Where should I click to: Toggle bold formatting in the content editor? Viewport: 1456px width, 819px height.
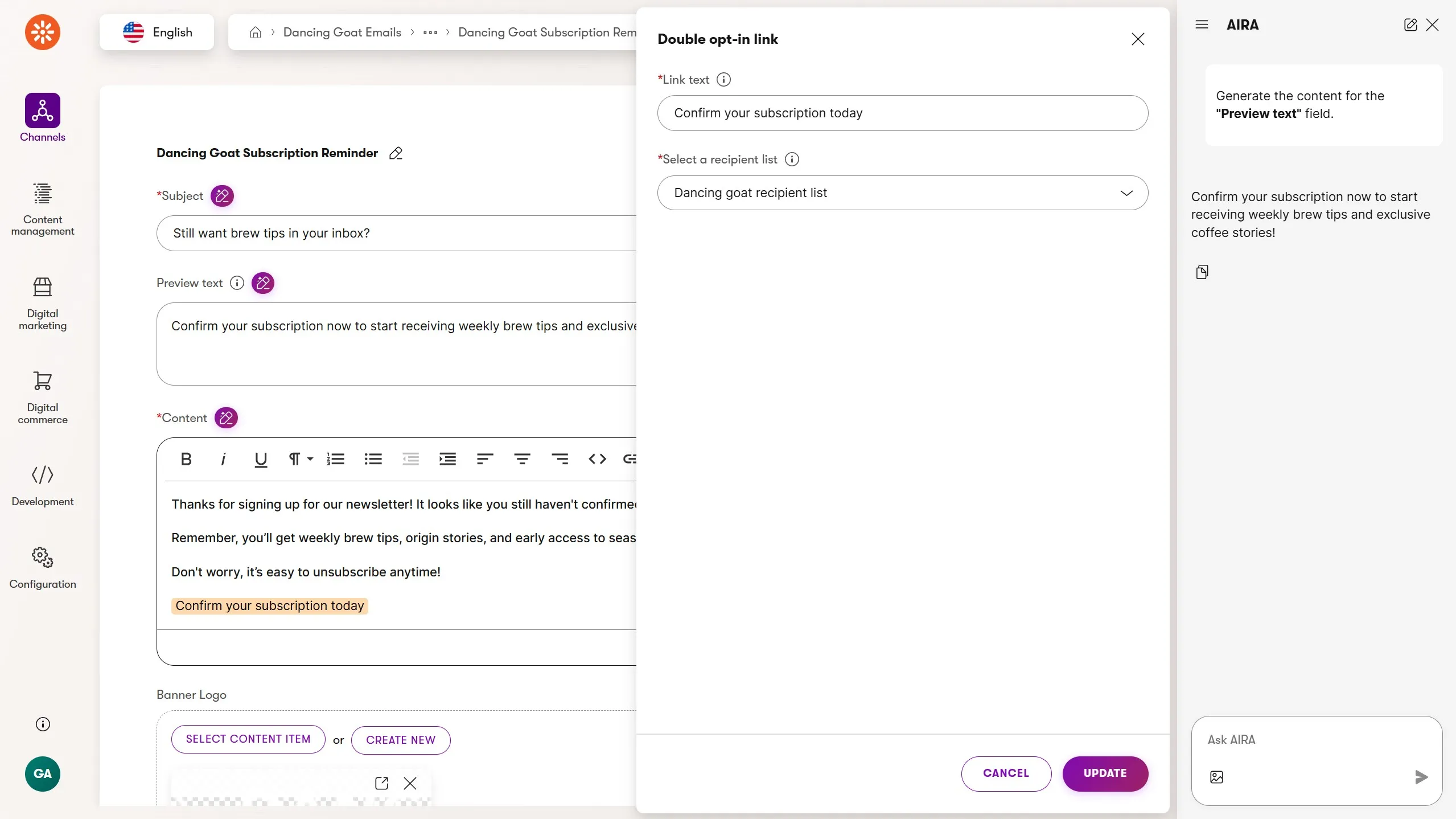pyautogui.click(x=186, y=459)
